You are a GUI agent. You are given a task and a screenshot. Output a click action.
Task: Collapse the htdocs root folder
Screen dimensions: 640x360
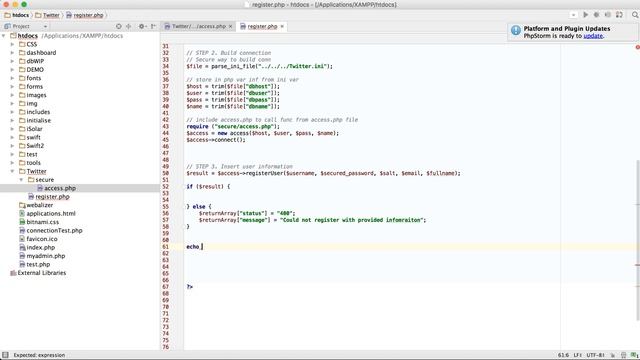[x=4, y=36]
